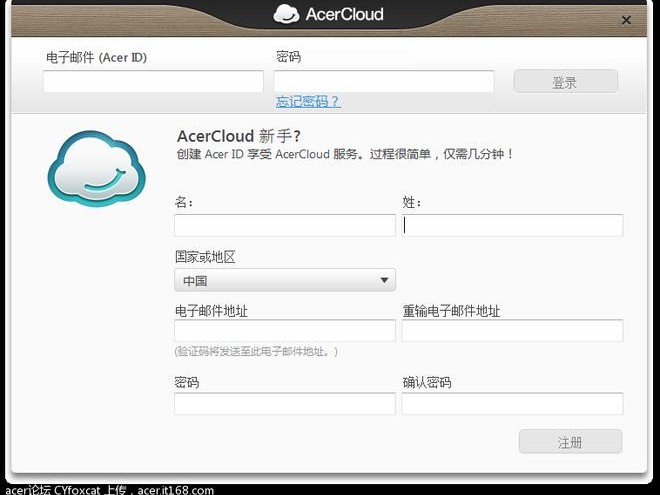Focus the login 密码 field at the top
The height and width of the screenshot is (495, 660).
[x=384, y=81]
